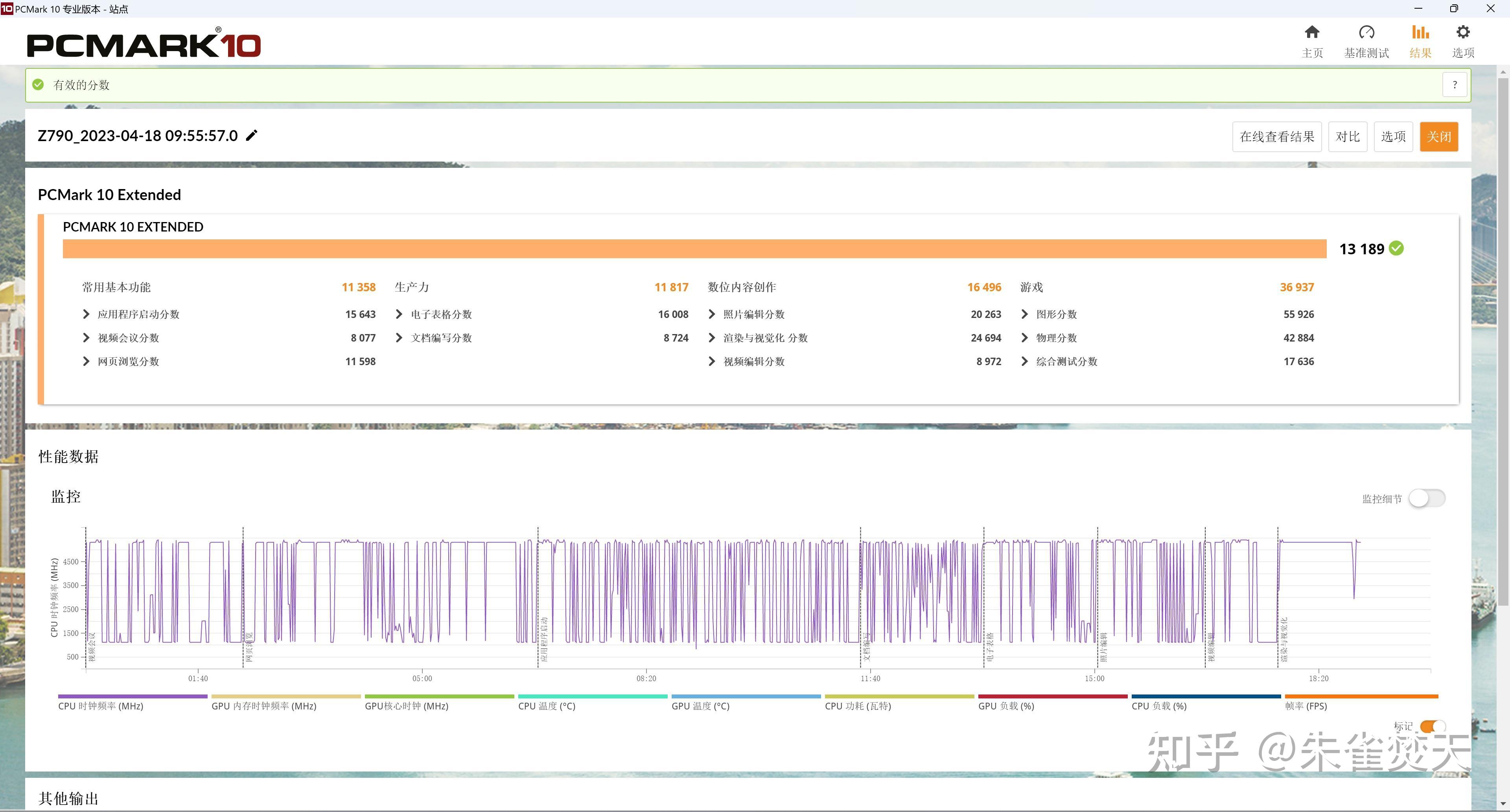Click the 渲染与视觉化 marker in the chart
Image resolution: width=1510 pixels, height=812 pixels.
1284,639
